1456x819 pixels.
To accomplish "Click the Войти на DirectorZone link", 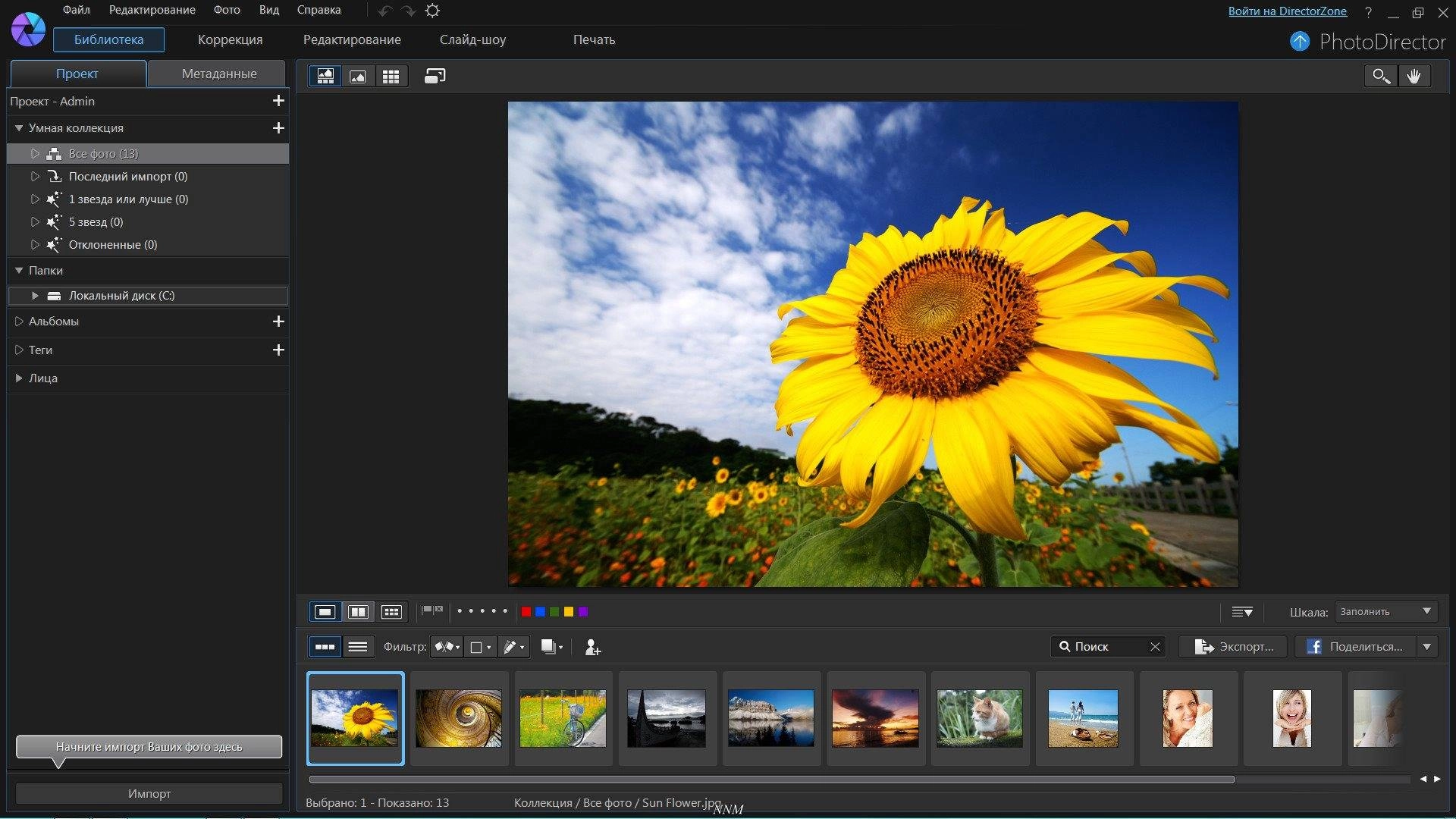I will [x=1287, y=11].
